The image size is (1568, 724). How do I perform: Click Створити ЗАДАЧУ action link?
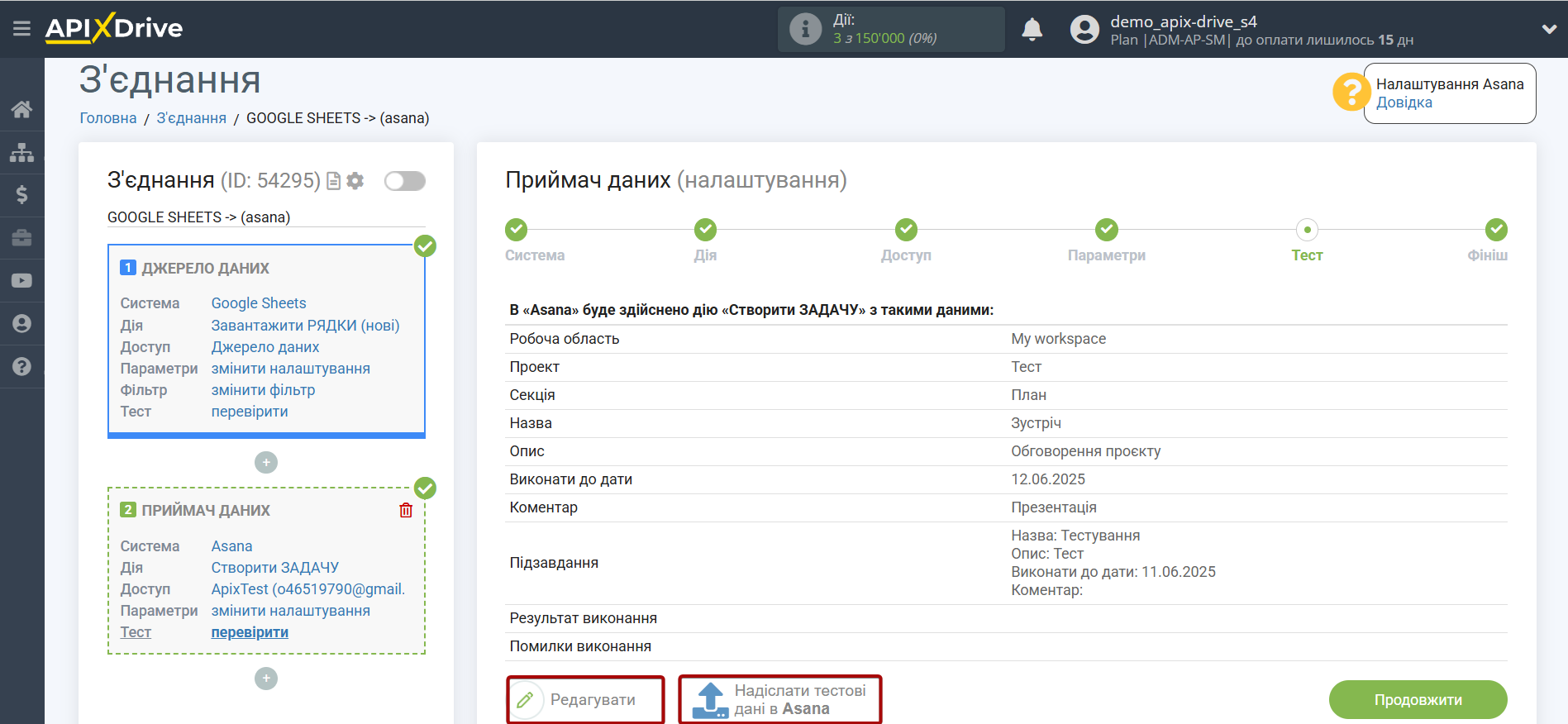(x=275, y=568)
